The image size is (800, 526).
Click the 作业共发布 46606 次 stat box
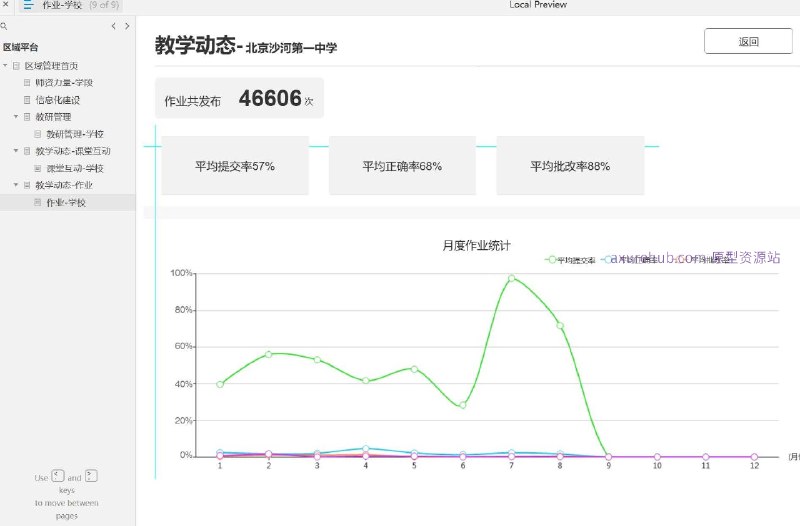[239, 98]
